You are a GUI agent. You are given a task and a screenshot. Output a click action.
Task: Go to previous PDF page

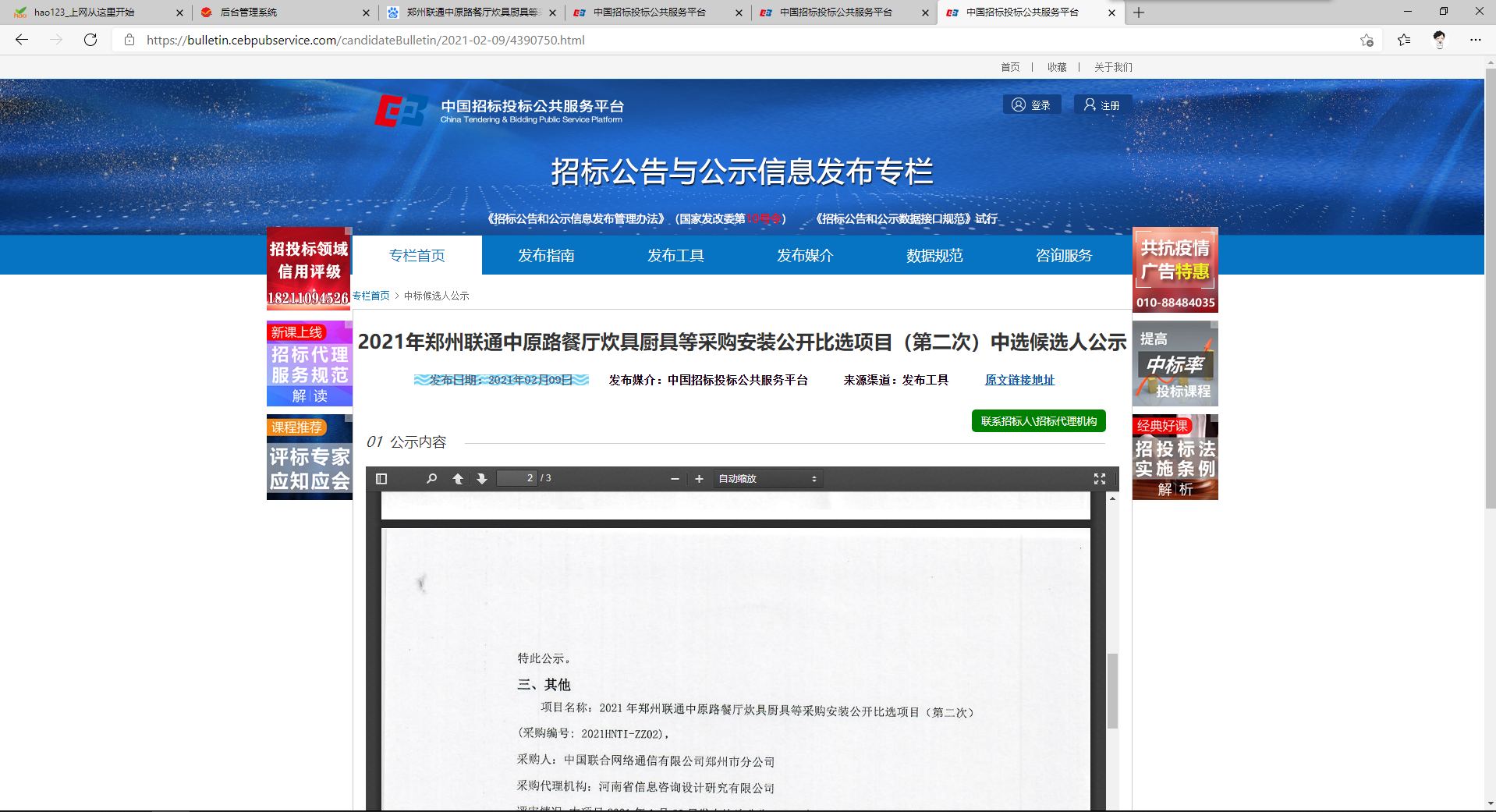pos(458,479)
